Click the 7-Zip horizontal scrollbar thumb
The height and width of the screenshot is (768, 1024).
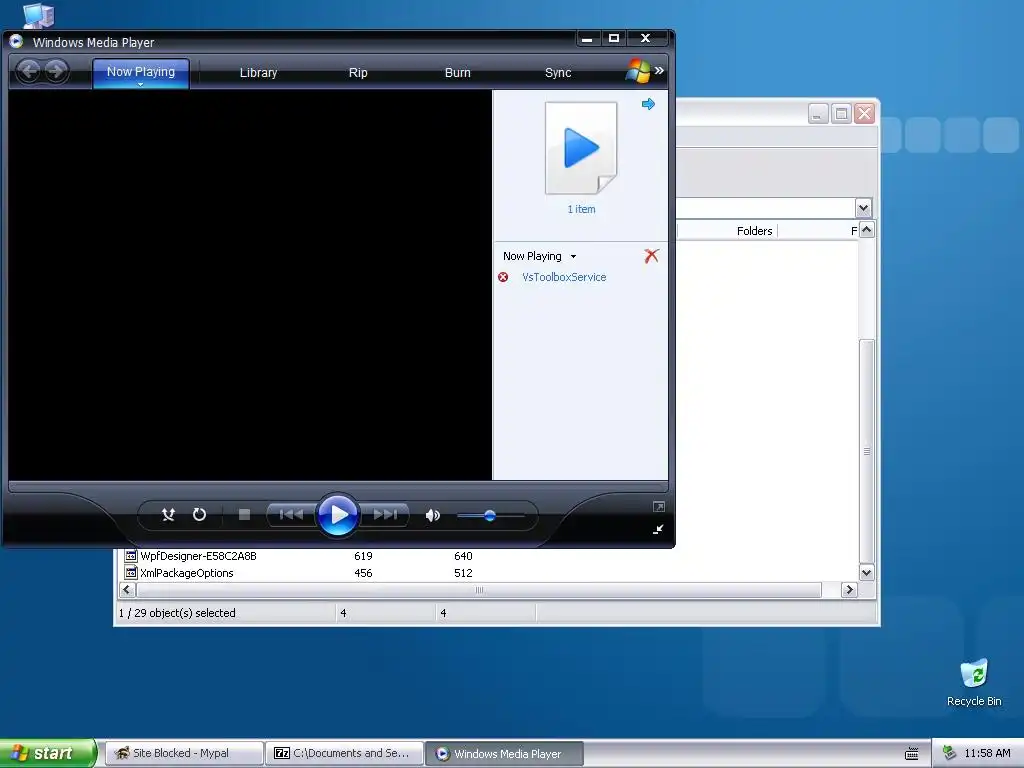point(479,590)
